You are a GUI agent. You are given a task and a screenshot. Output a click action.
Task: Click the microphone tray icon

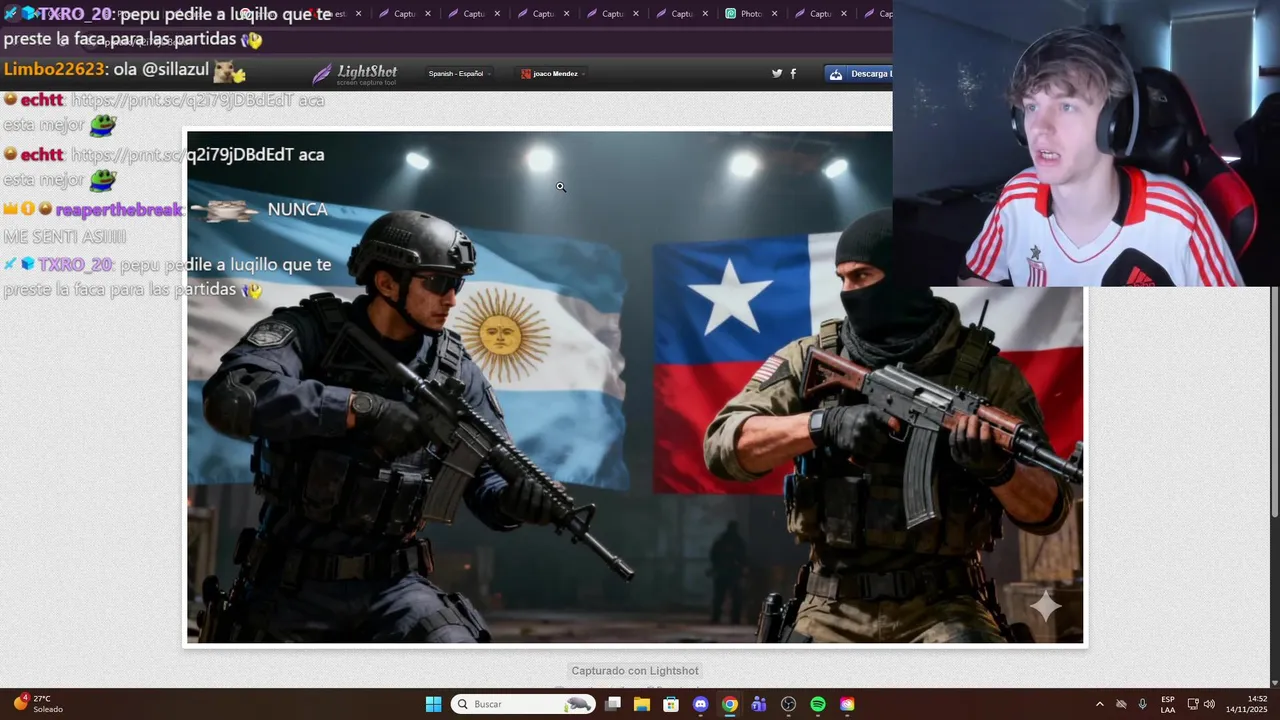pos(1142,704)
